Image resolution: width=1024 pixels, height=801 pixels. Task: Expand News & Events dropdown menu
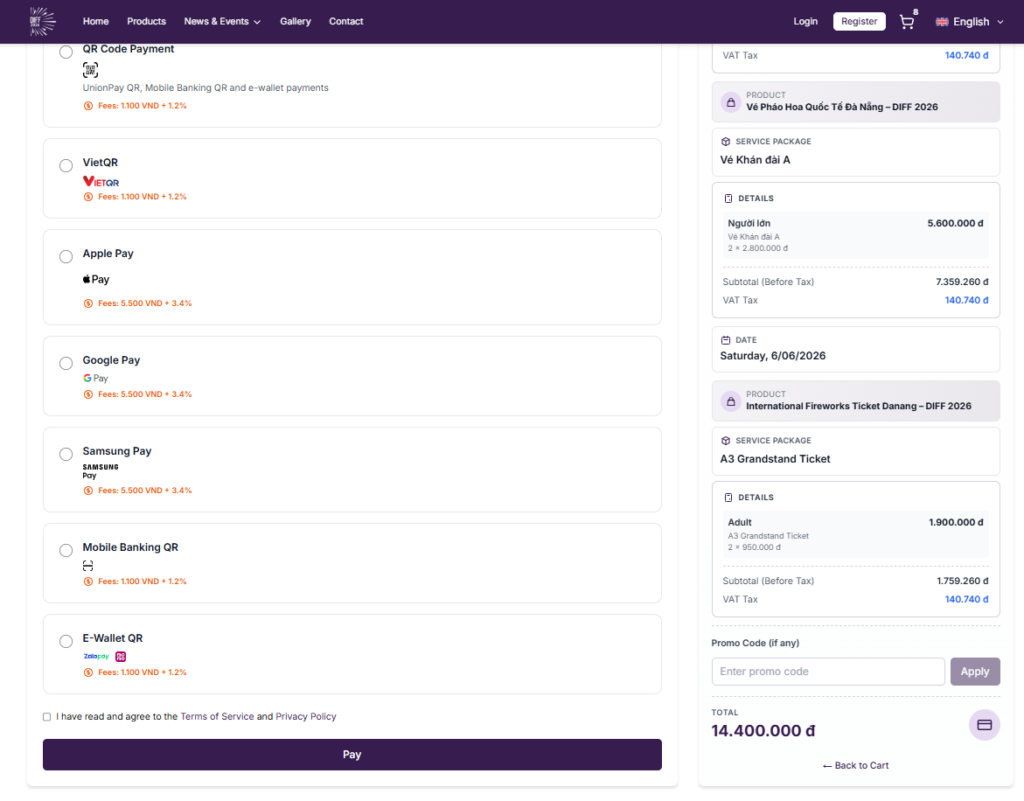tap(222, 22)
